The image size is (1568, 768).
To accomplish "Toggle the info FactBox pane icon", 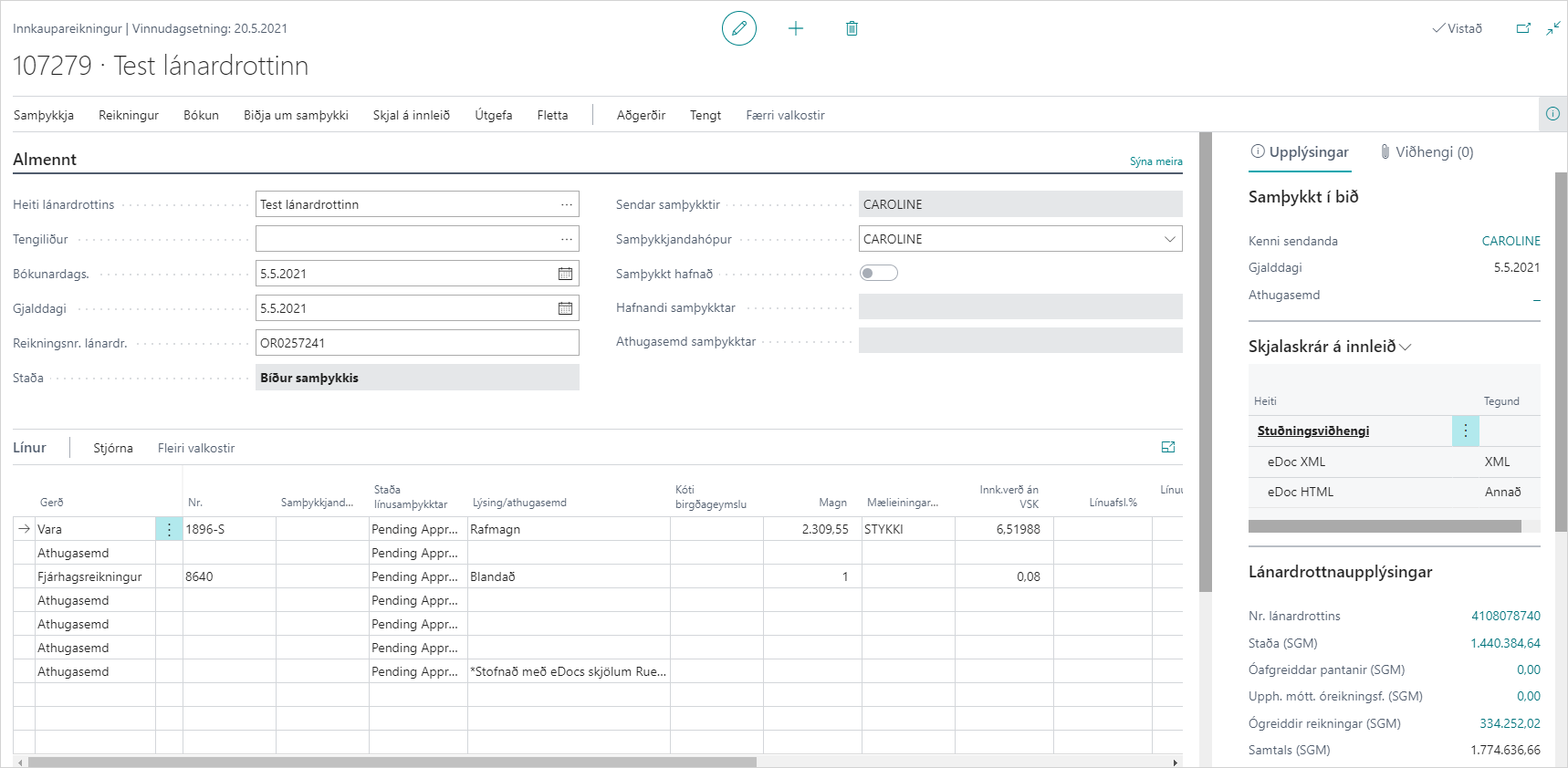I will point(1552,114).
